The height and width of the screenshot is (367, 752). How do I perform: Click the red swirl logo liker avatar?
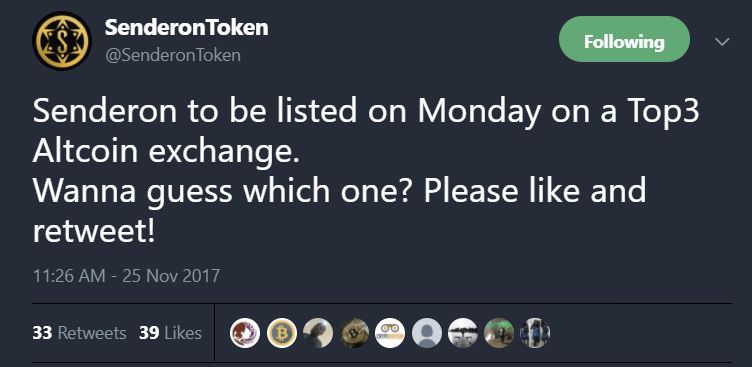pos(245,333)
